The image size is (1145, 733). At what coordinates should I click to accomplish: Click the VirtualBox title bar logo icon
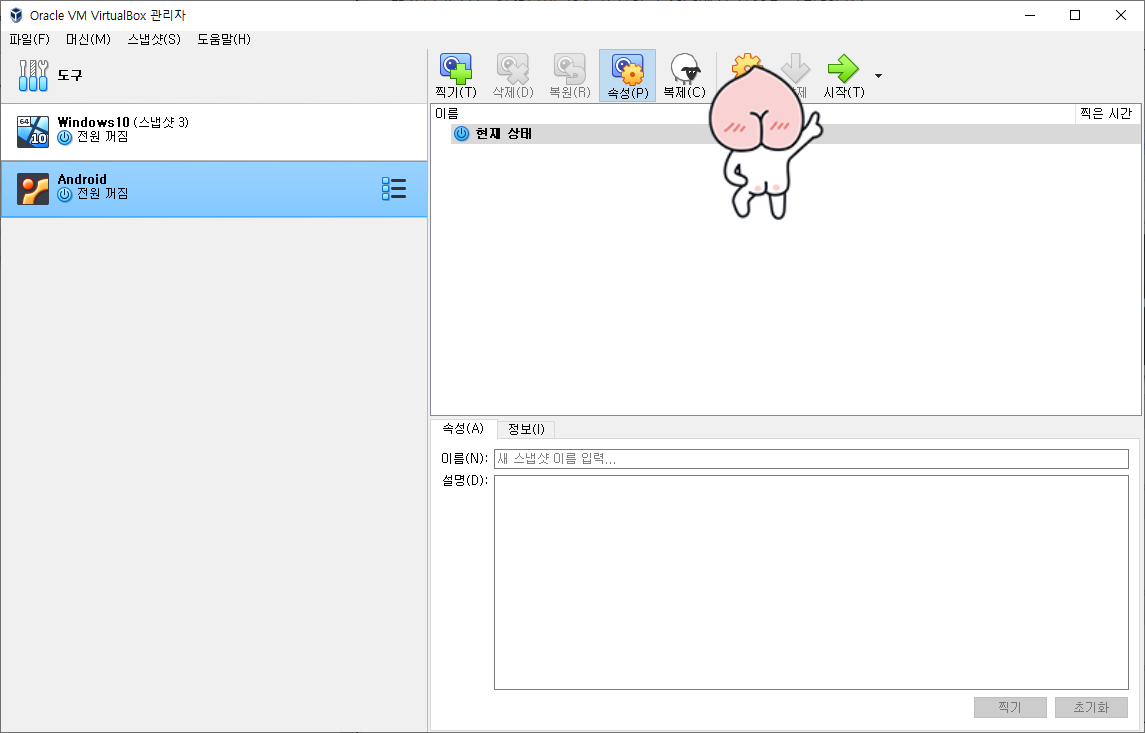click(15, 15)
